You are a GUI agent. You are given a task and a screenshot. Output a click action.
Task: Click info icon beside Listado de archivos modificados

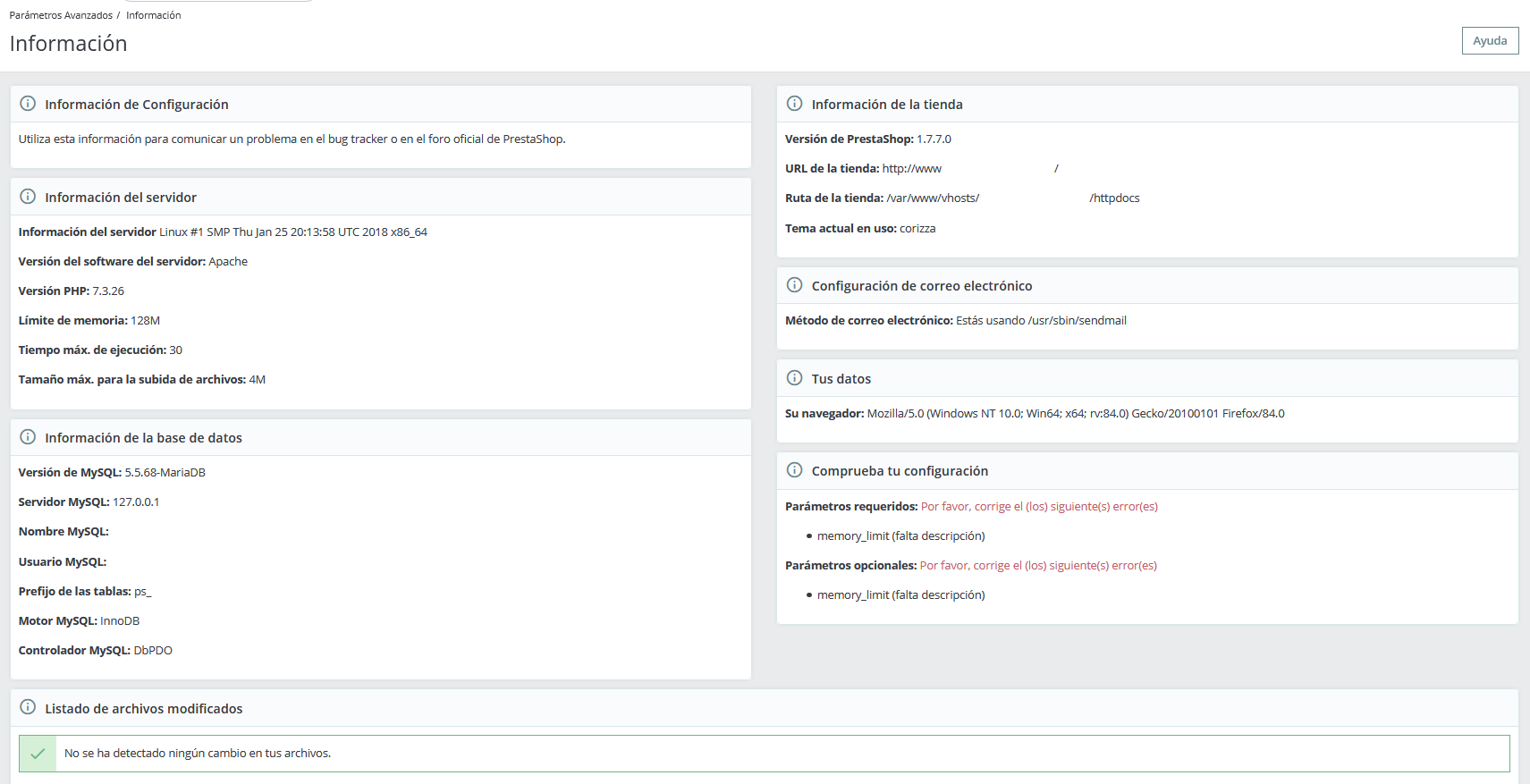tap(28, 707)
